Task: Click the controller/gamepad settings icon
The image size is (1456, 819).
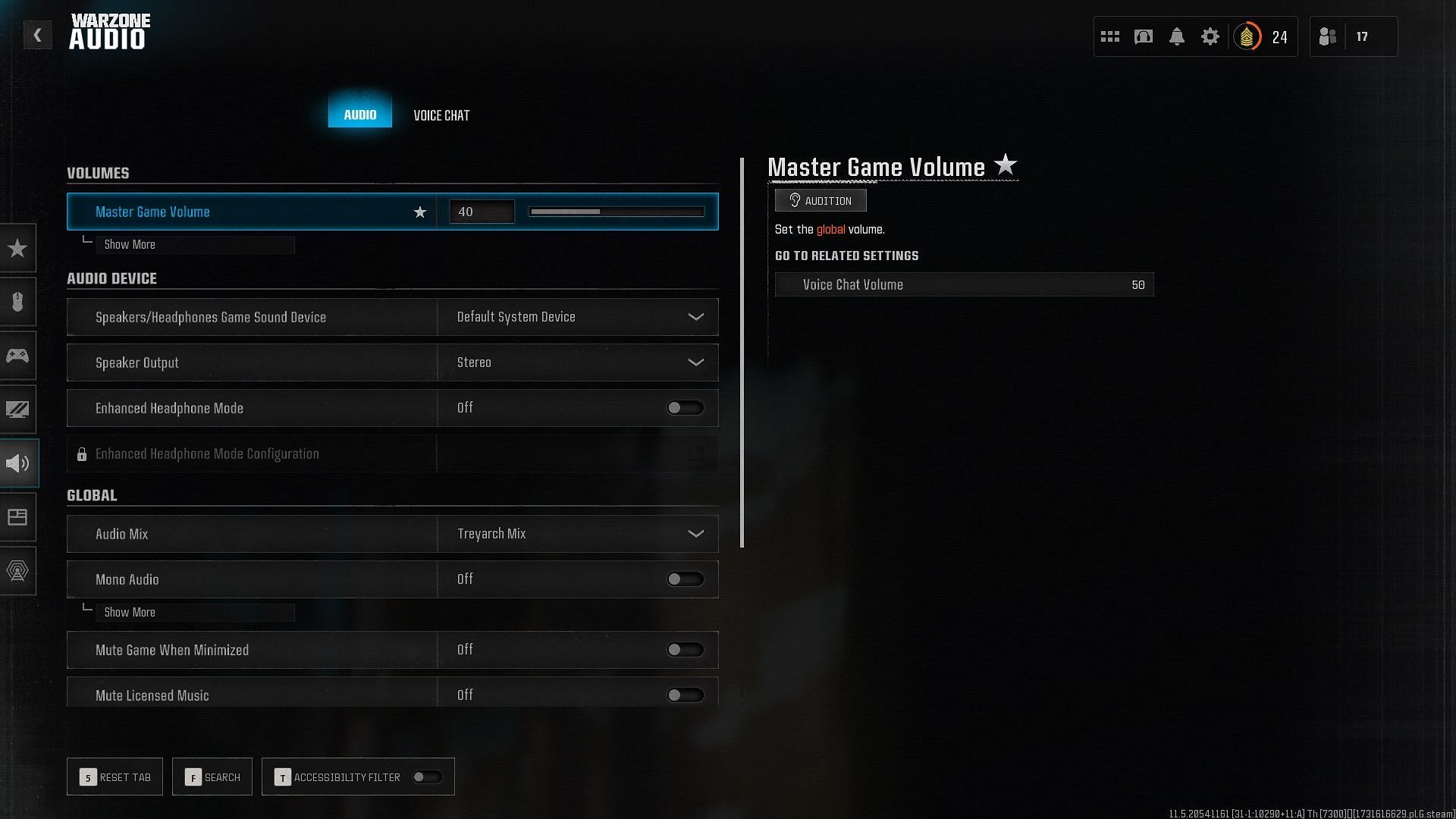Action: point(17,355)
